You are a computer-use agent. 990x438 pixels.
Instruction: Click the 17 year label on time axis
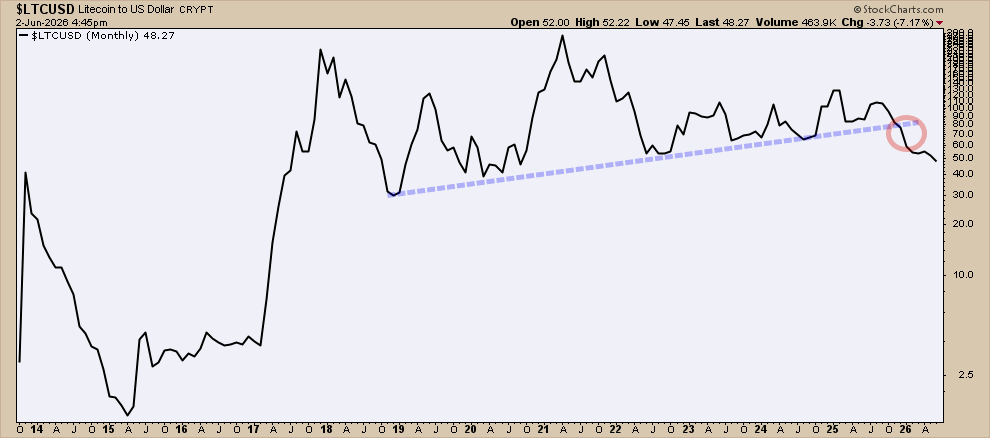[x=254, y=429]
